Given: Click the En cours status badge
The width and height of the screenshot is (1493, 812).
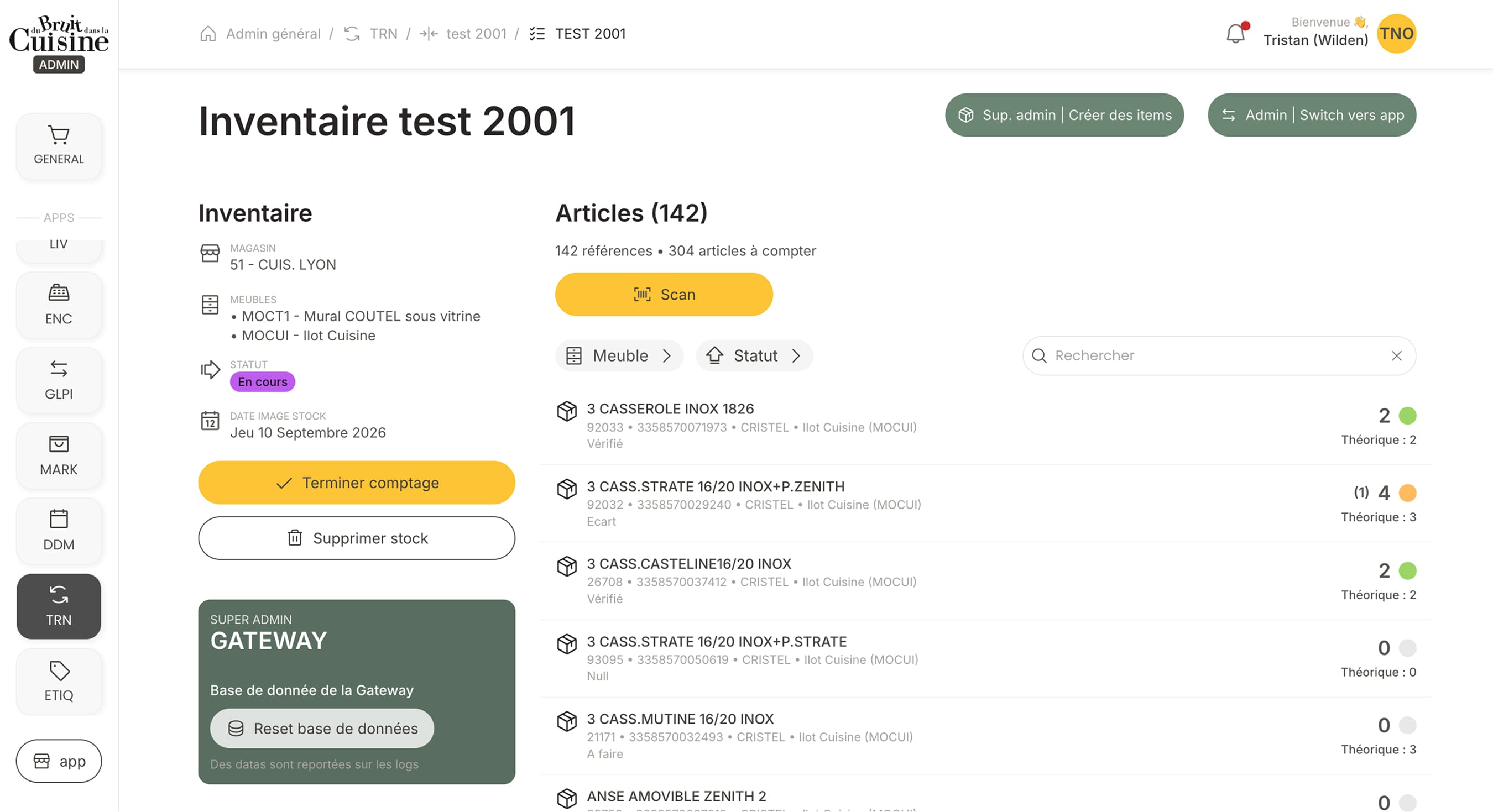Looking at the screenshot, I should 263,381.
